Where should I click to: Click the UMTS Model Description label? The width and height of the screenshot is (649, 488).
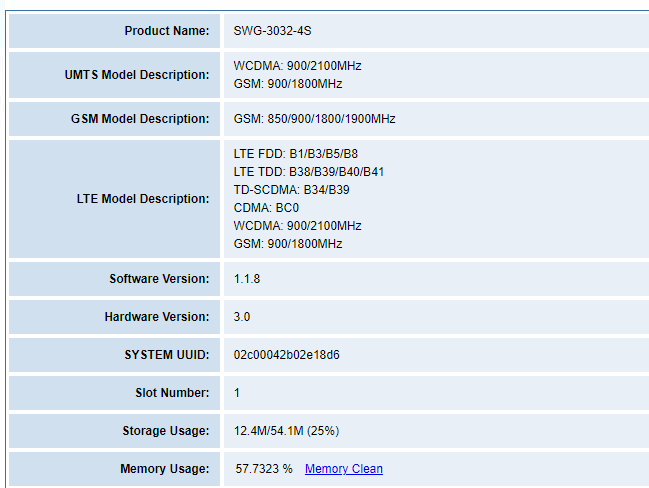coord(137,75)
